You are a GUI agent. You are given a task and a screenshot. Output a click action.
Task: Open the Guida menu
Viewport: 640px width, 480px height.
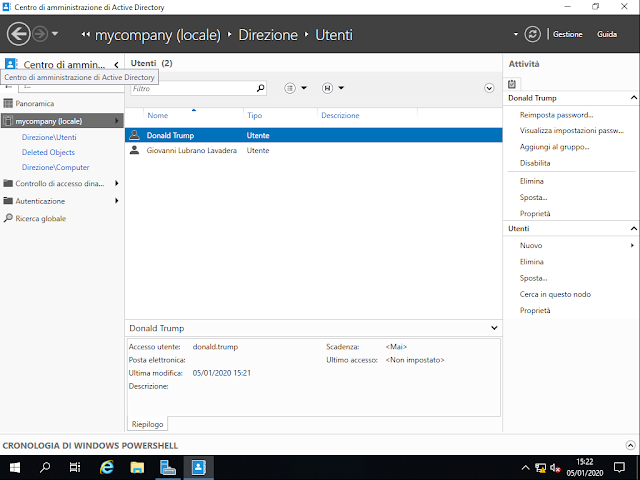pos(607,34)
